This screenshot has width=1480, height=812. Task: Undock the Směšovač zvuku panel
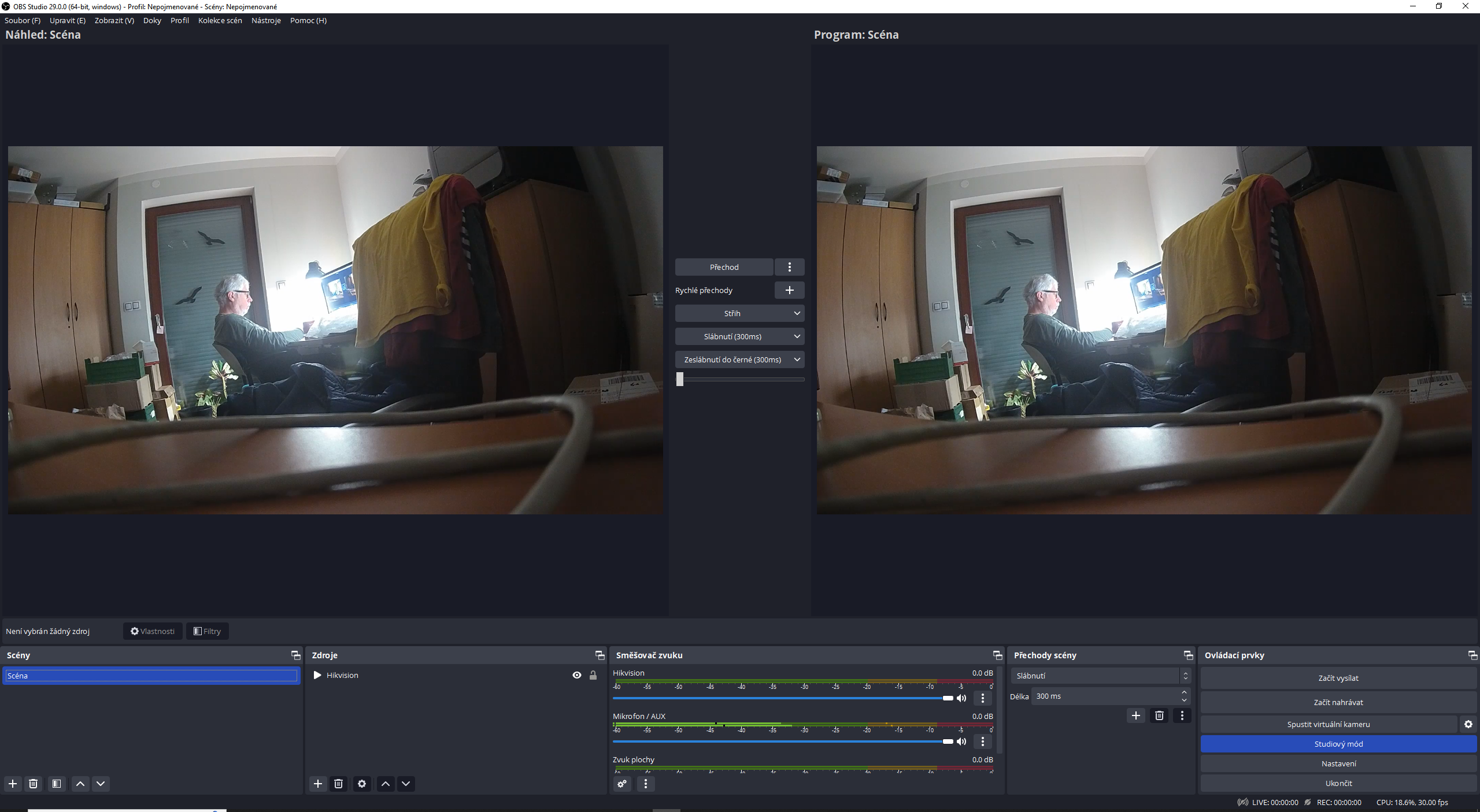coord(997,655)
